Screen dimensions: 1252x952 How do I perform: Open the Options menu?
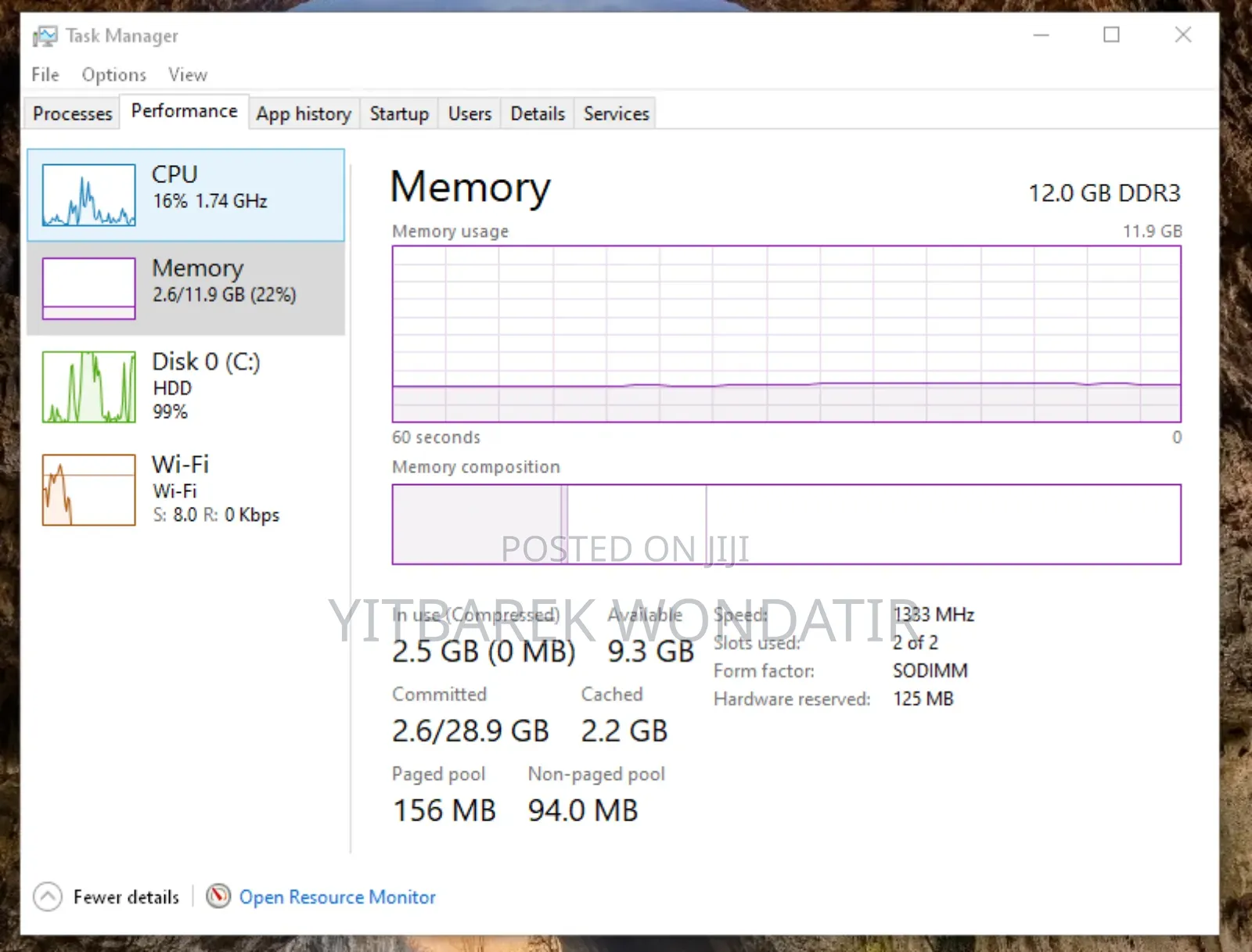113,74
